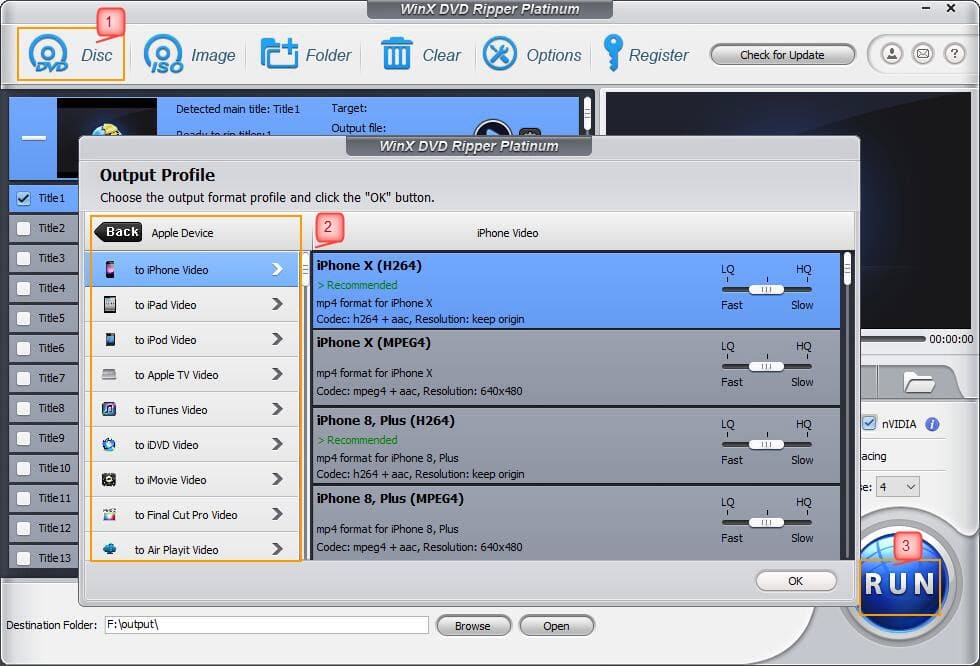
Task: Toggle the nVIDIA hardware acceleration checkbox
Action: point(869,423)
